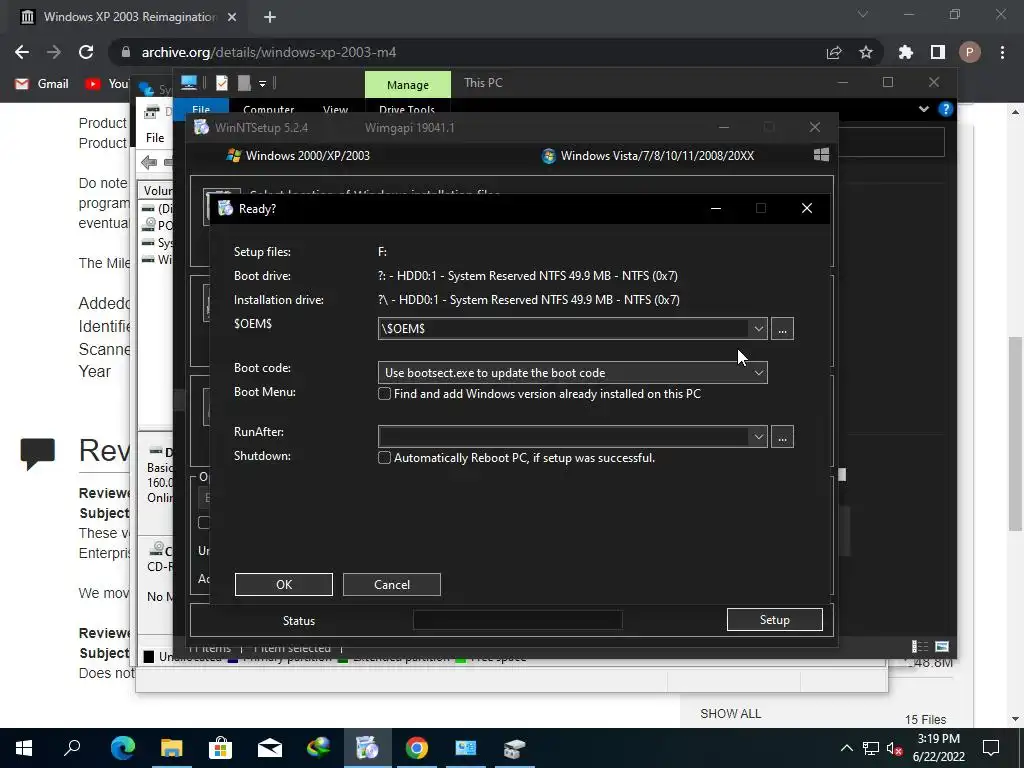Open Disk Management taskbar icon
The height and width of the screenshot is (768, 1024).
(515, 748)
